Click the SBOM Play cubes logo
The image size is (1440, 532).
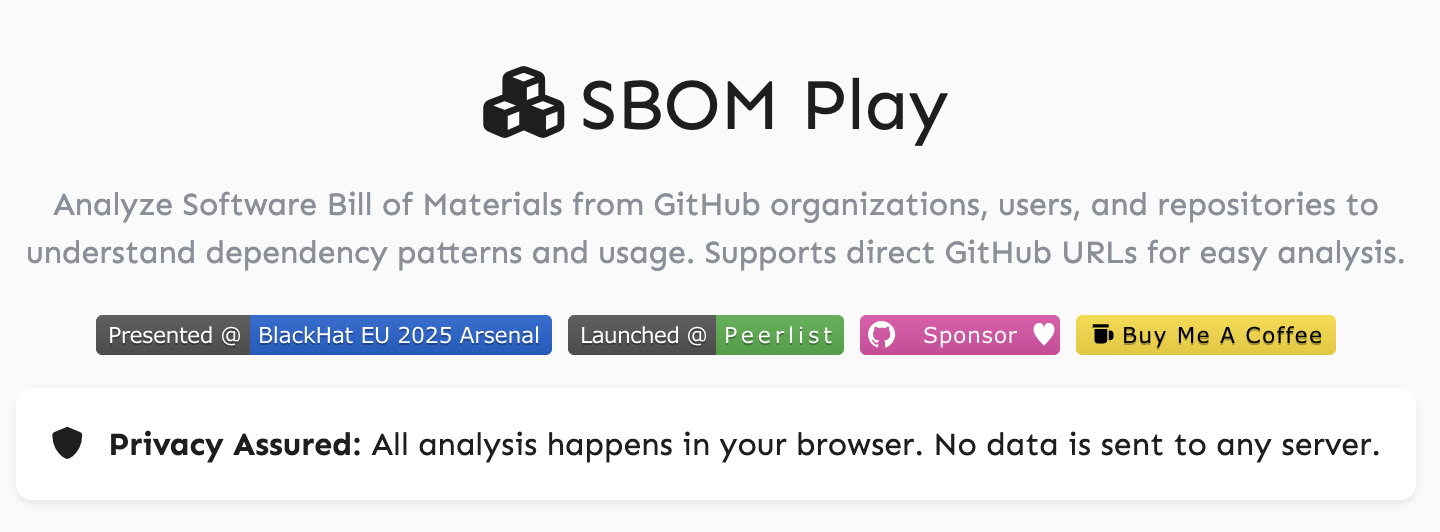pyautogui.click(x=524, y=102)
